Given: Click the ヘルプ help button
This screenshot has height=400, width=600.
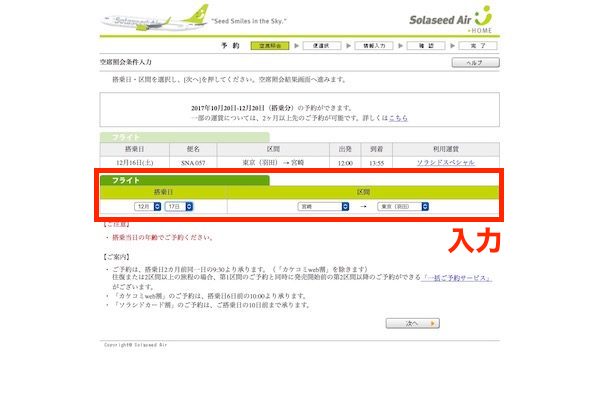Looking at the screenshot, I should [475, 62].
